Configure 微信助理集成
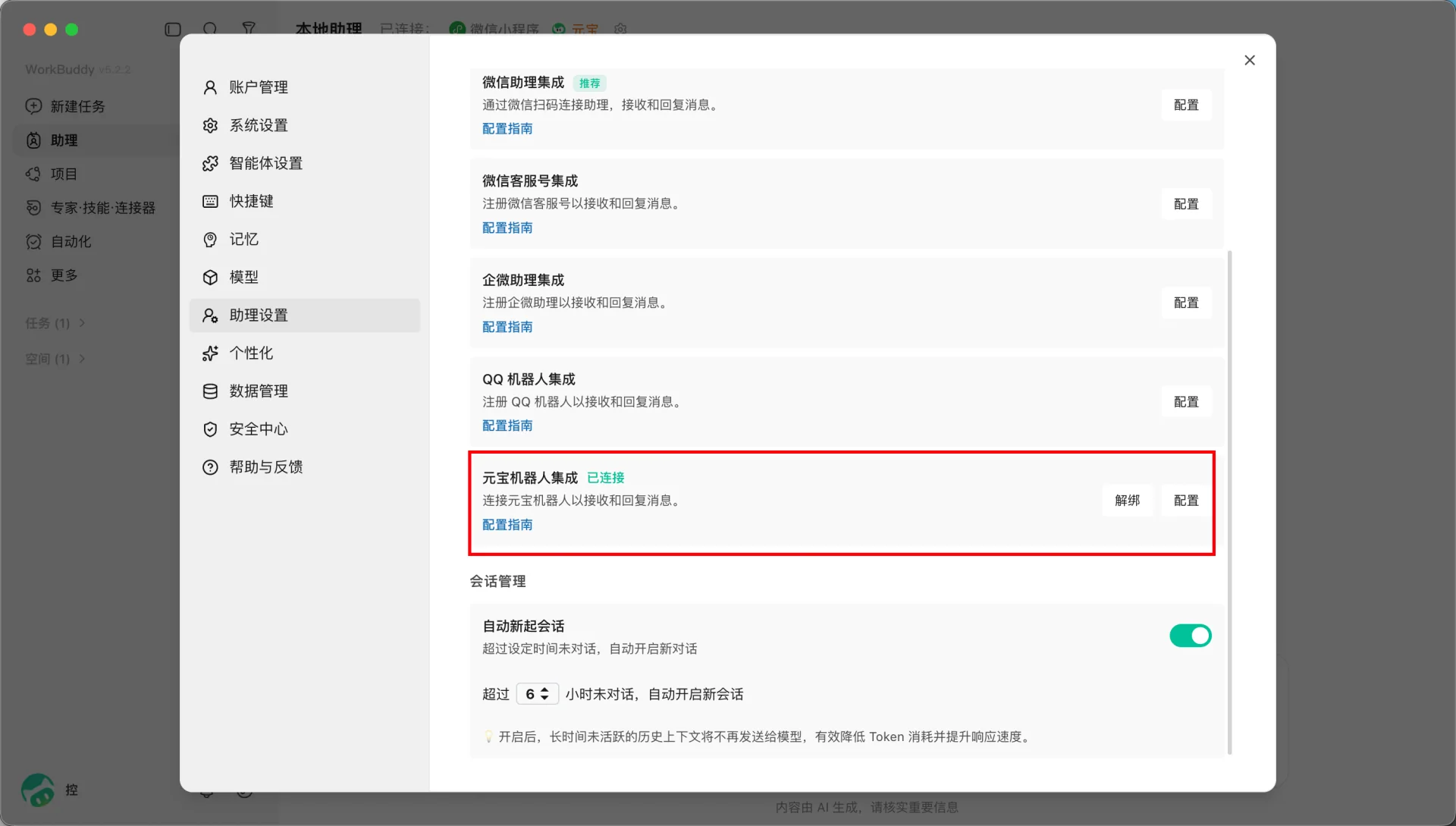Screen dimensions: 1456x826 [1186, 105]
